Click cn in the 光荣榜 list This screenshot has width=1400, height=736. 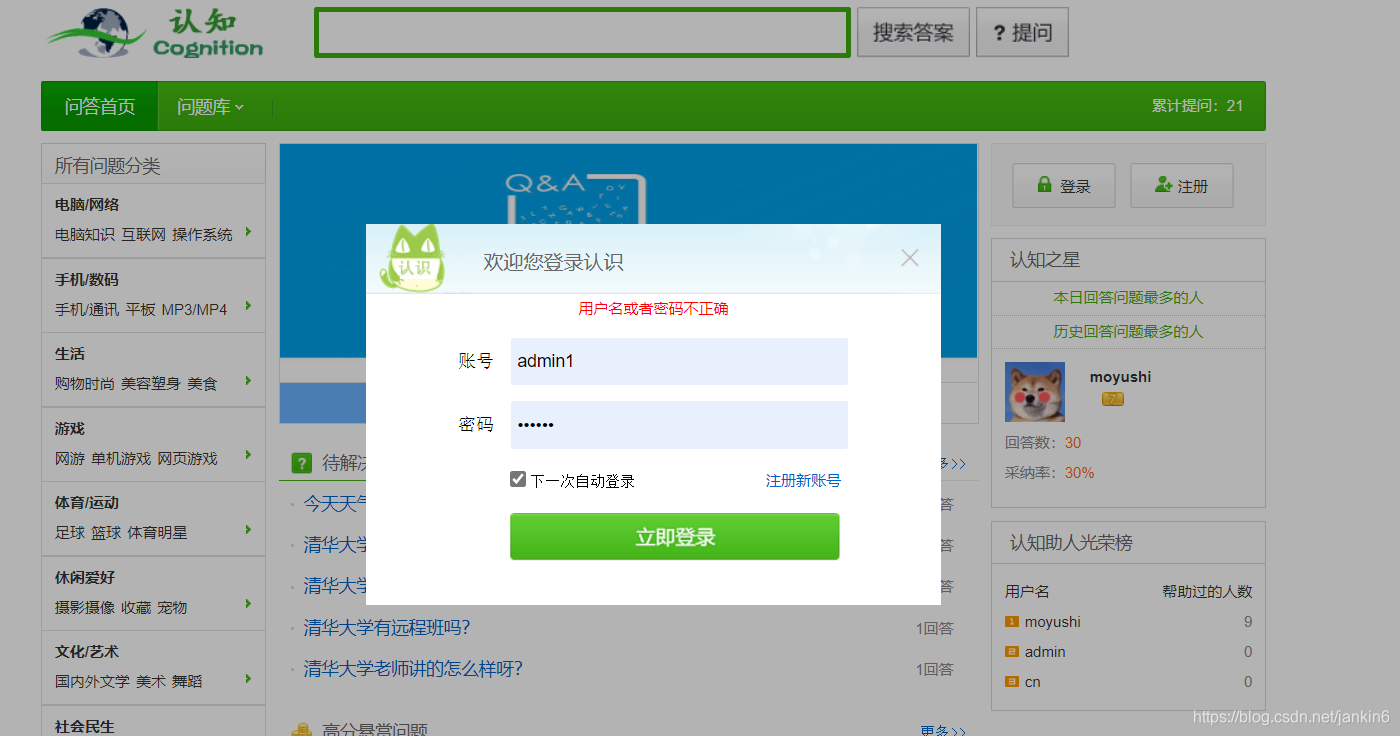tap(1033, 682)
